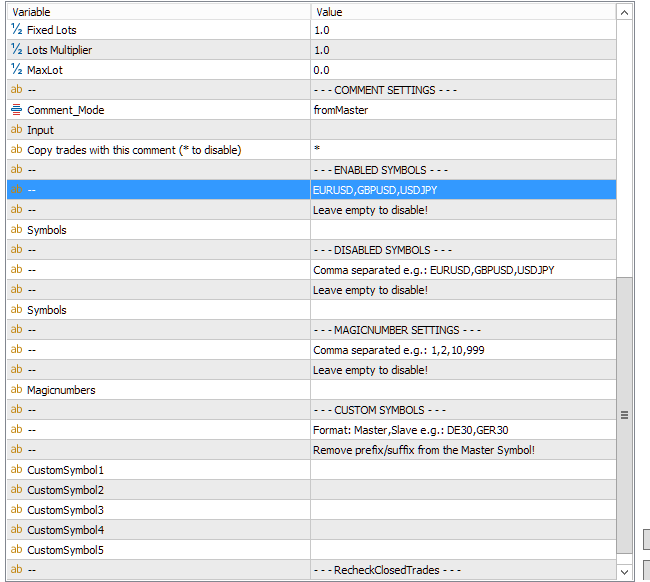The height and width of the screenshot is (582, 650).
Task: Edit the MaxLot value field
Action: 462,70
